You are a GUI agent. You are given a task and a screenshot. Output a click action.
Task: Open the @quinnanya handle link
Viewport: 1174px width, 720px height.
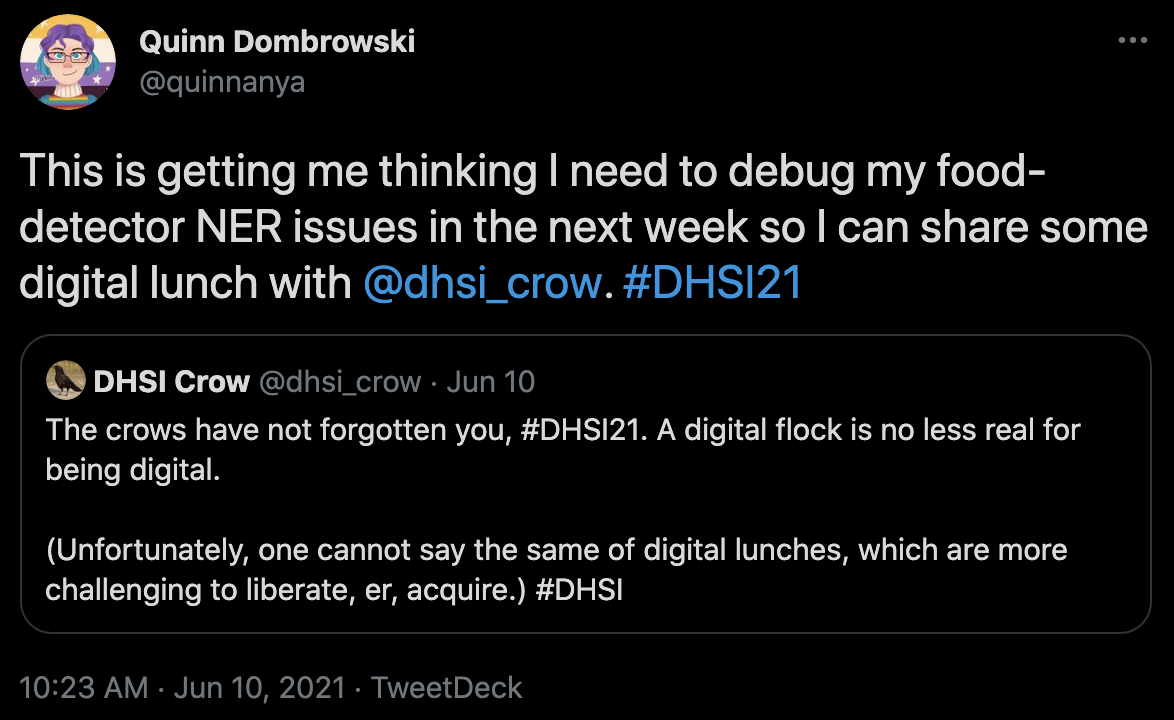[x=222, y=81]
